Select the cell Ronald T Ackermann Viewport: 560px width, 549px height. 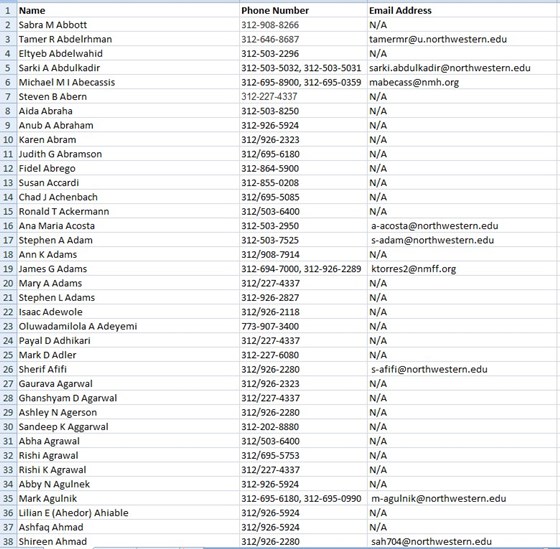128,211
